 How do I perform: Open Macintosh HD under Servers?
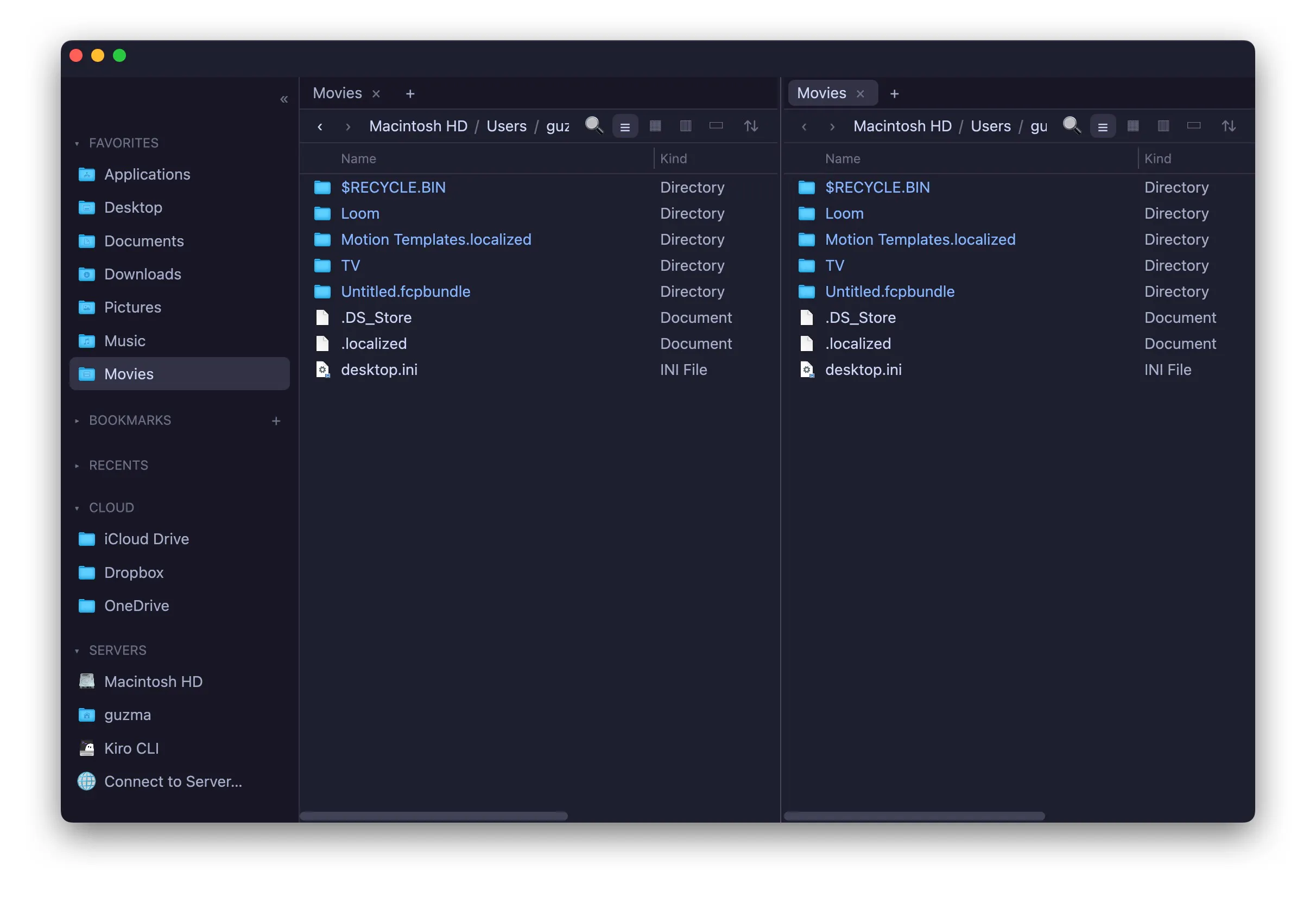point(179,682)
